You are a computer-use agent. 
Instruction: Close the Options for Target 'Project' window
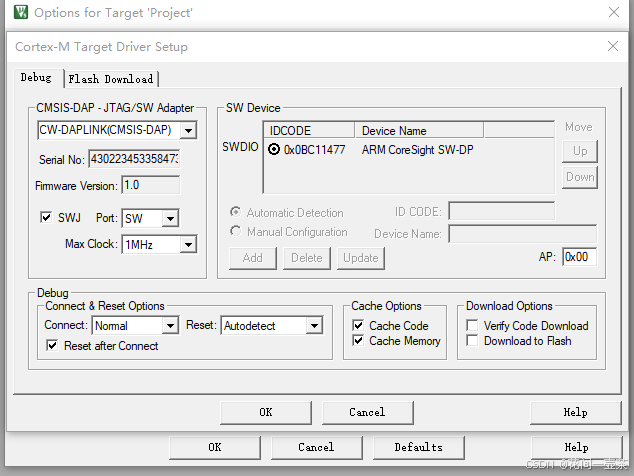click(614, 12)
